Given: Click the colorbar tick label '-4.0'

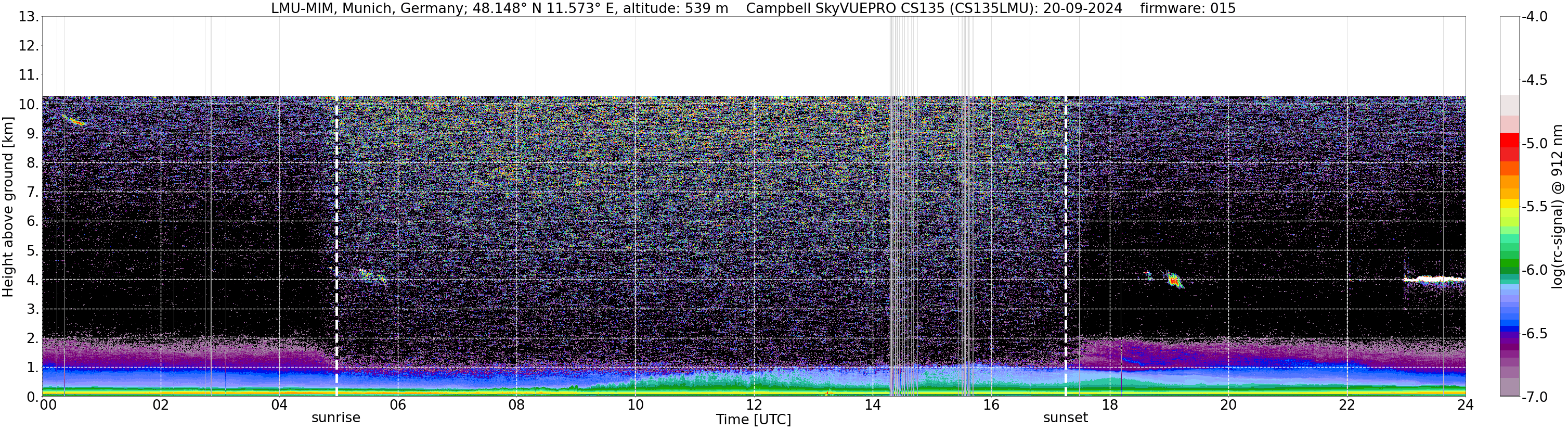Looking at the screenshot, I should [x=1535, y=17].
